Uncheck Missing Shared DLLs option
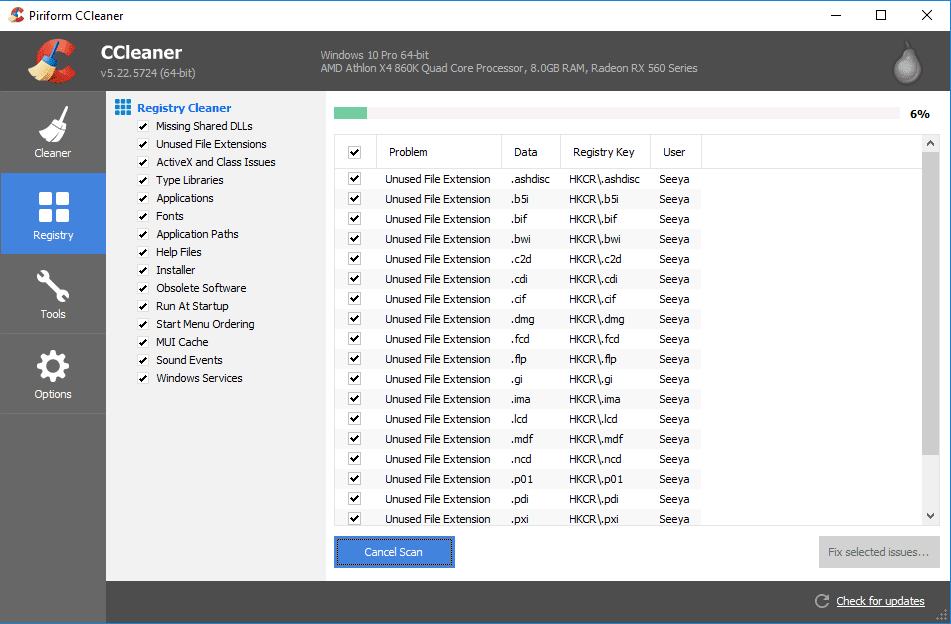The width and height of the screenshot is (951, 624). coord(143,126)
